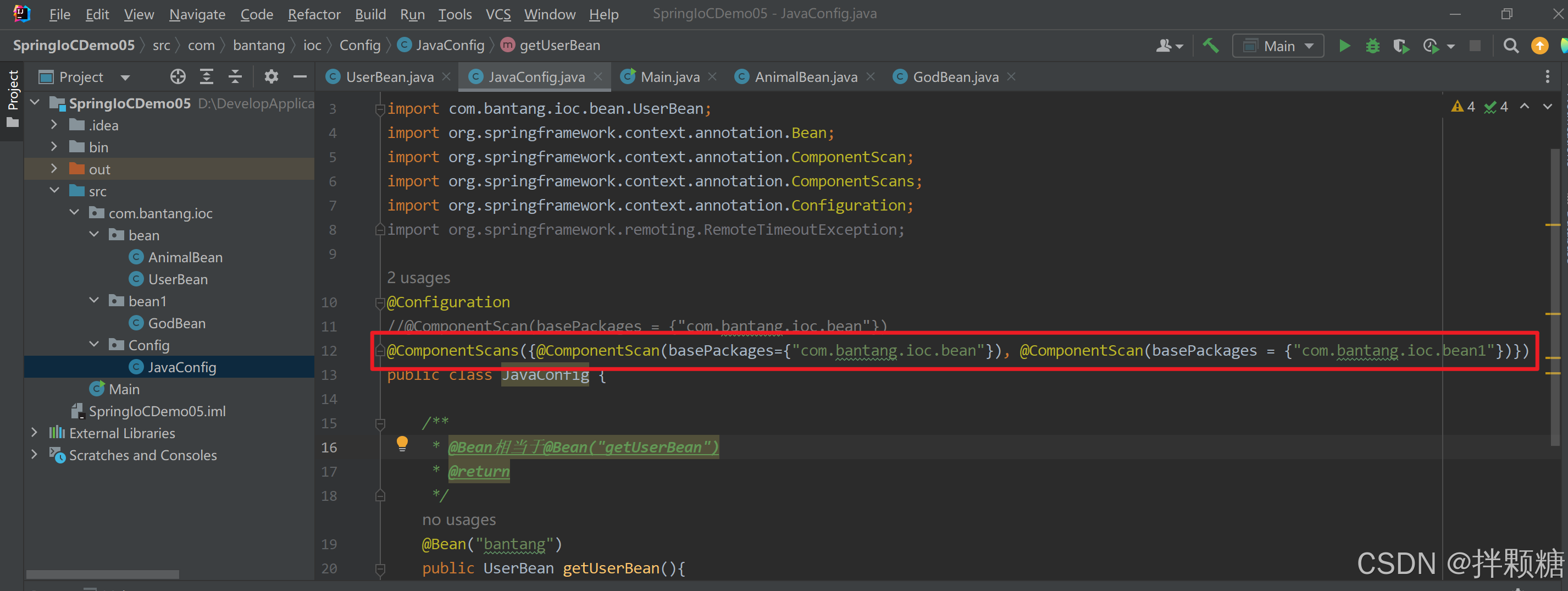Image resolution: width=1568 pixels, height=591 pixels.
Task: Open Project panel gear settings
Action: point(271,76)
